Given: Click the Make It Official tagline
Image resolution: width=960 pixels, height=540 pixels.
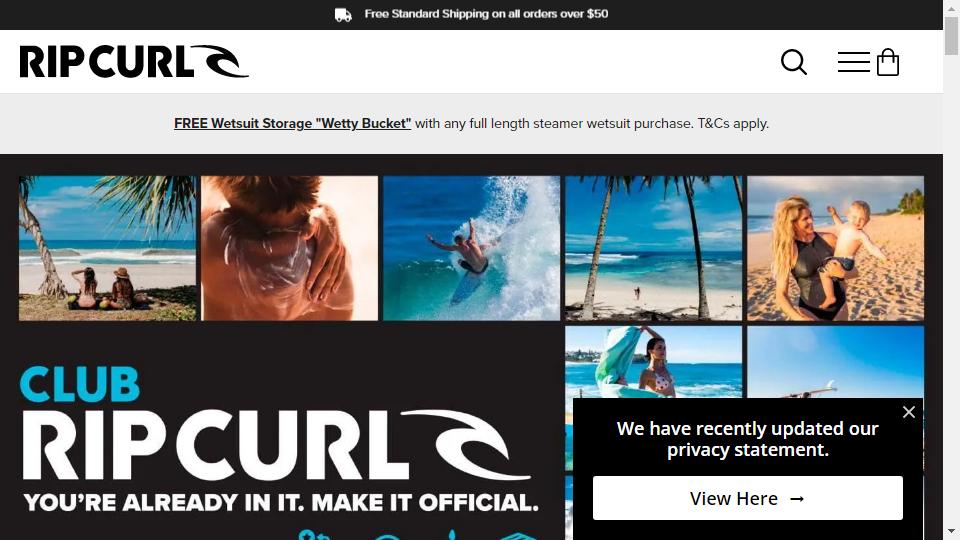Looking at the screenshot, I should [x=280, y=503].
